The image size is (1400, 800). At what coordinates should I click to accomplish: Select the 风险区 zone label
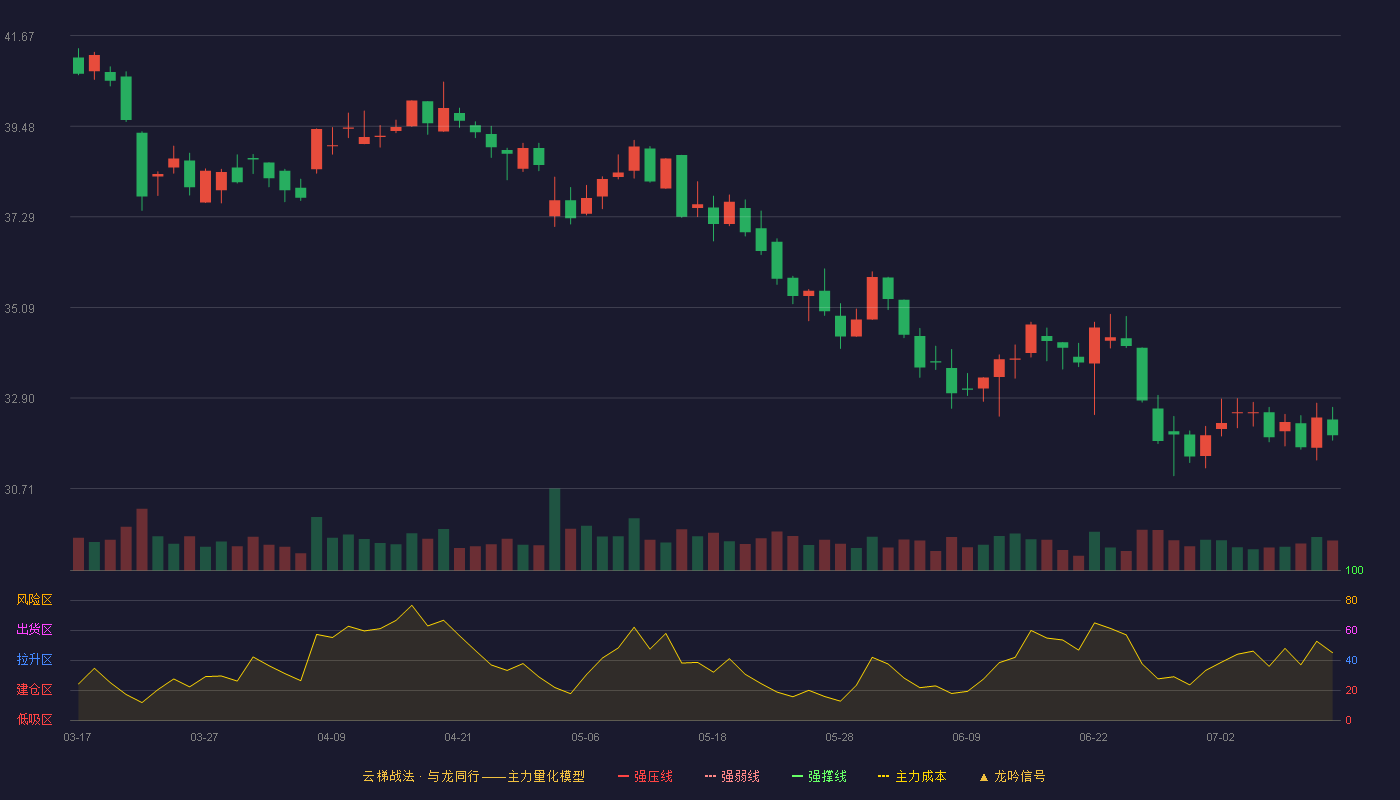[34, 600]
